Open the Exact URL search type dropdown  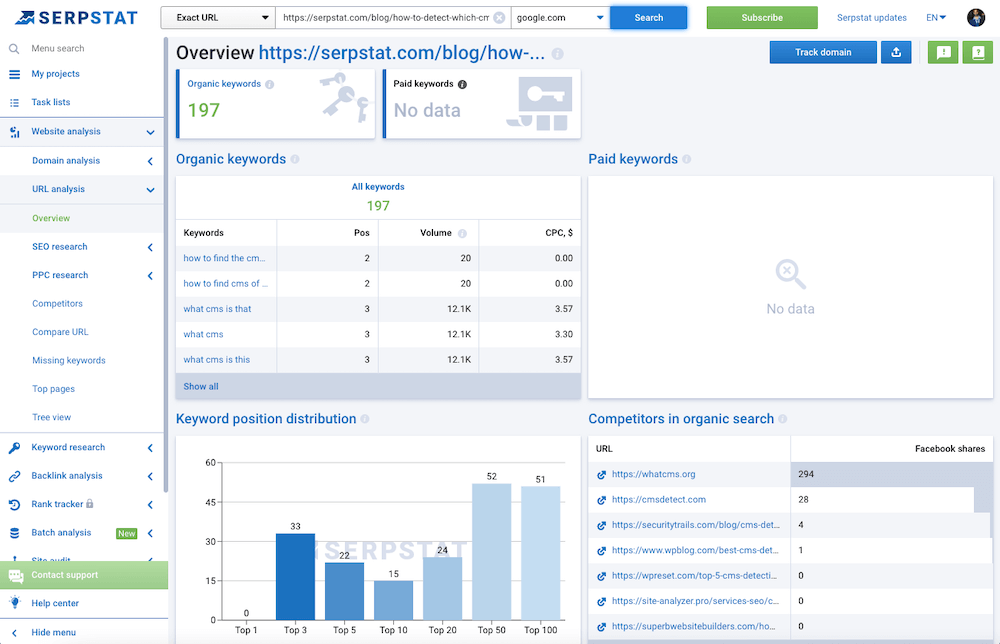pyautogui.click(x=218, y=18)
